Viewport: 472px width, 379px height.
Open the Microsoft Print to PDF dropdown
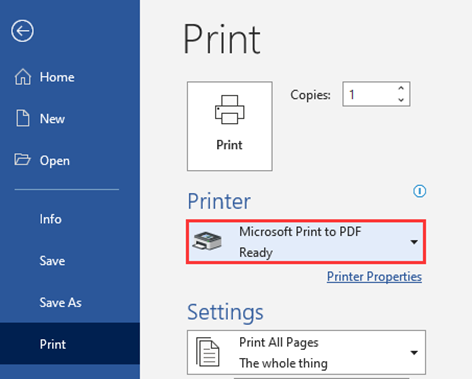click(306, 242)
